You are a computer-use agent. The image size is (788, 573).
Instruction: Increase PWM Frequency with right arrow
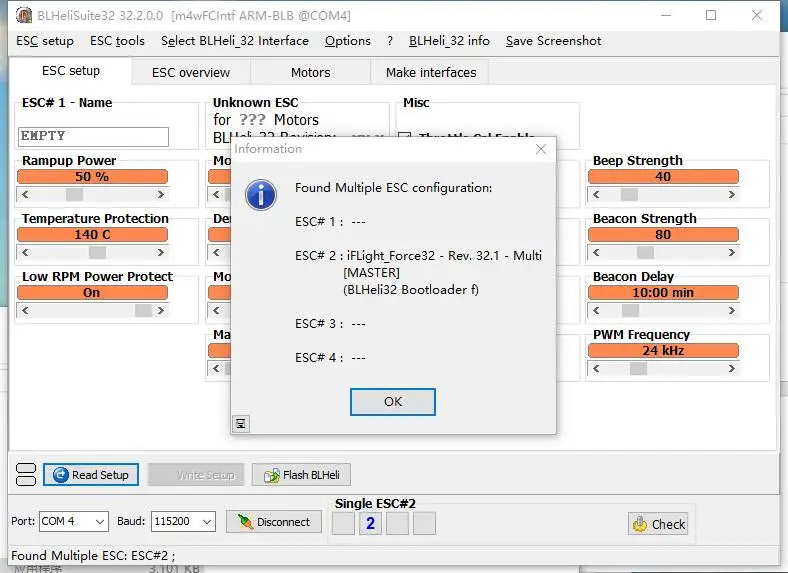click(x=732, y=369)
